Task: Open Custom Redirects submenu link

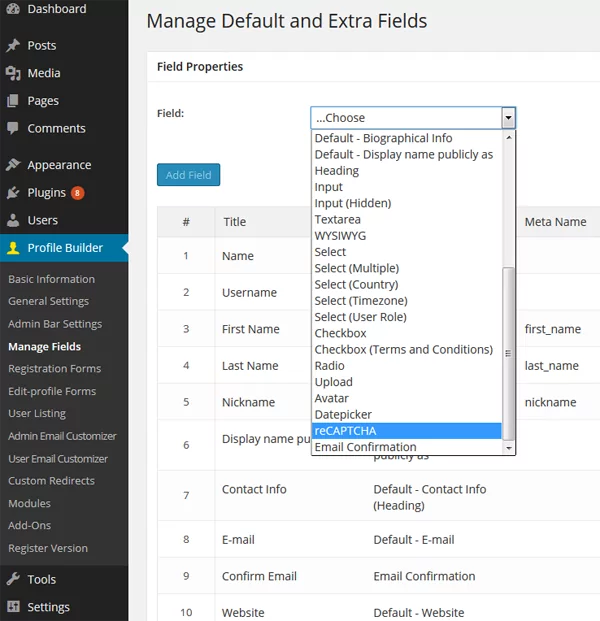Action: coord(51,481)
